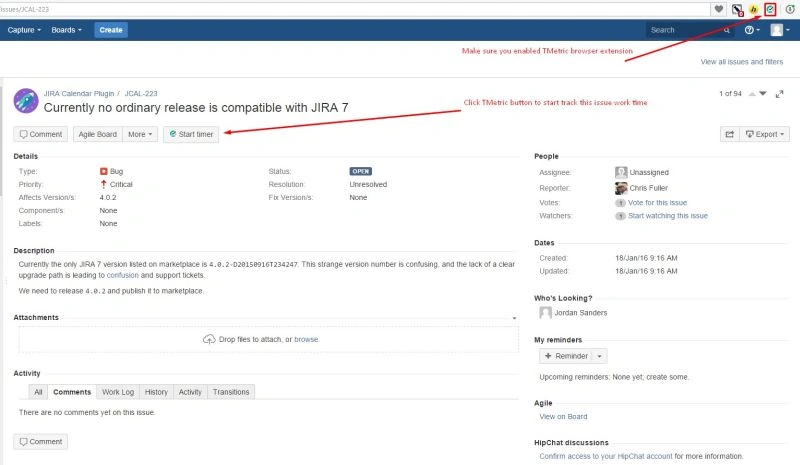Toggle full screen issue view icon
Viewport: 800px width, 465px height.
click(x=779, y=94)
